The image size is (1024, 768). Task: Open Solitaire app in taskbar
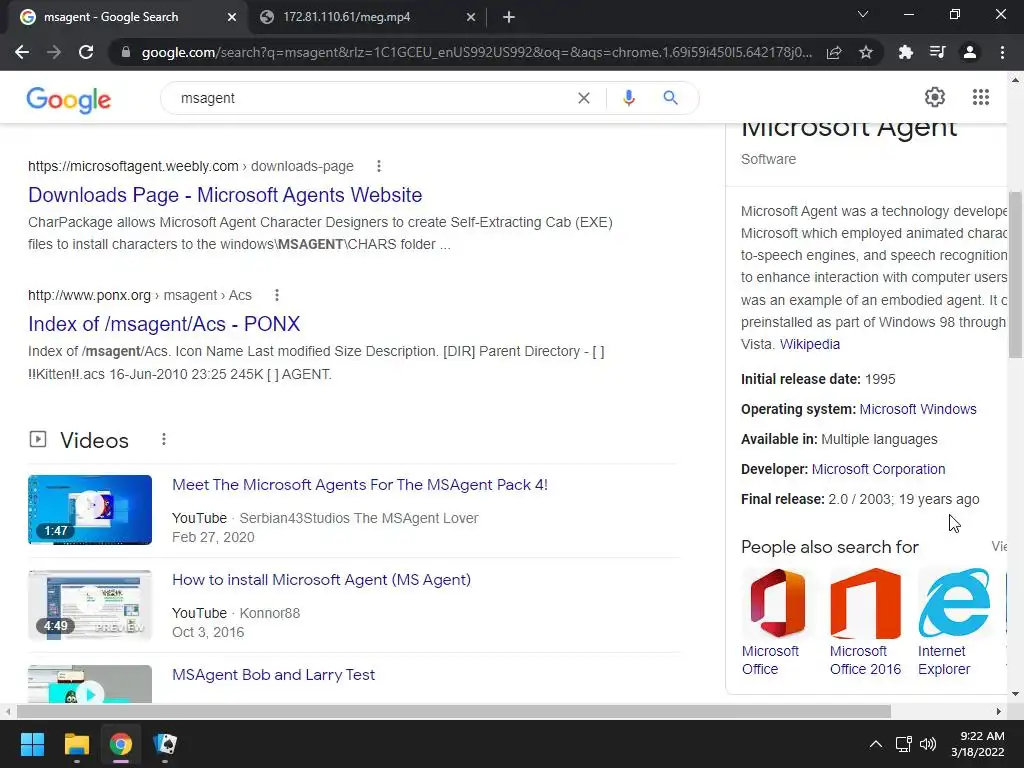pyautogui.click(x=165, y=744)
